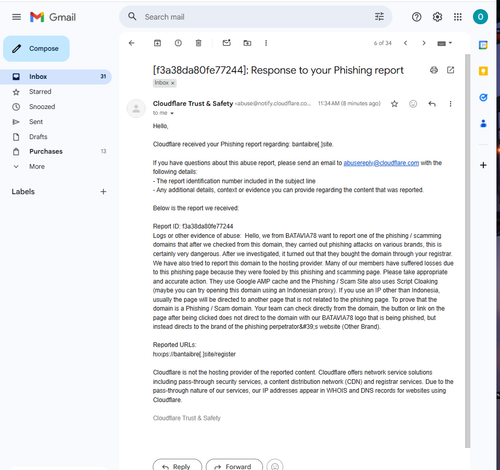Star the Cloudflare message
500x470 pixels.
pyautogui.click(x=394, y=104)
